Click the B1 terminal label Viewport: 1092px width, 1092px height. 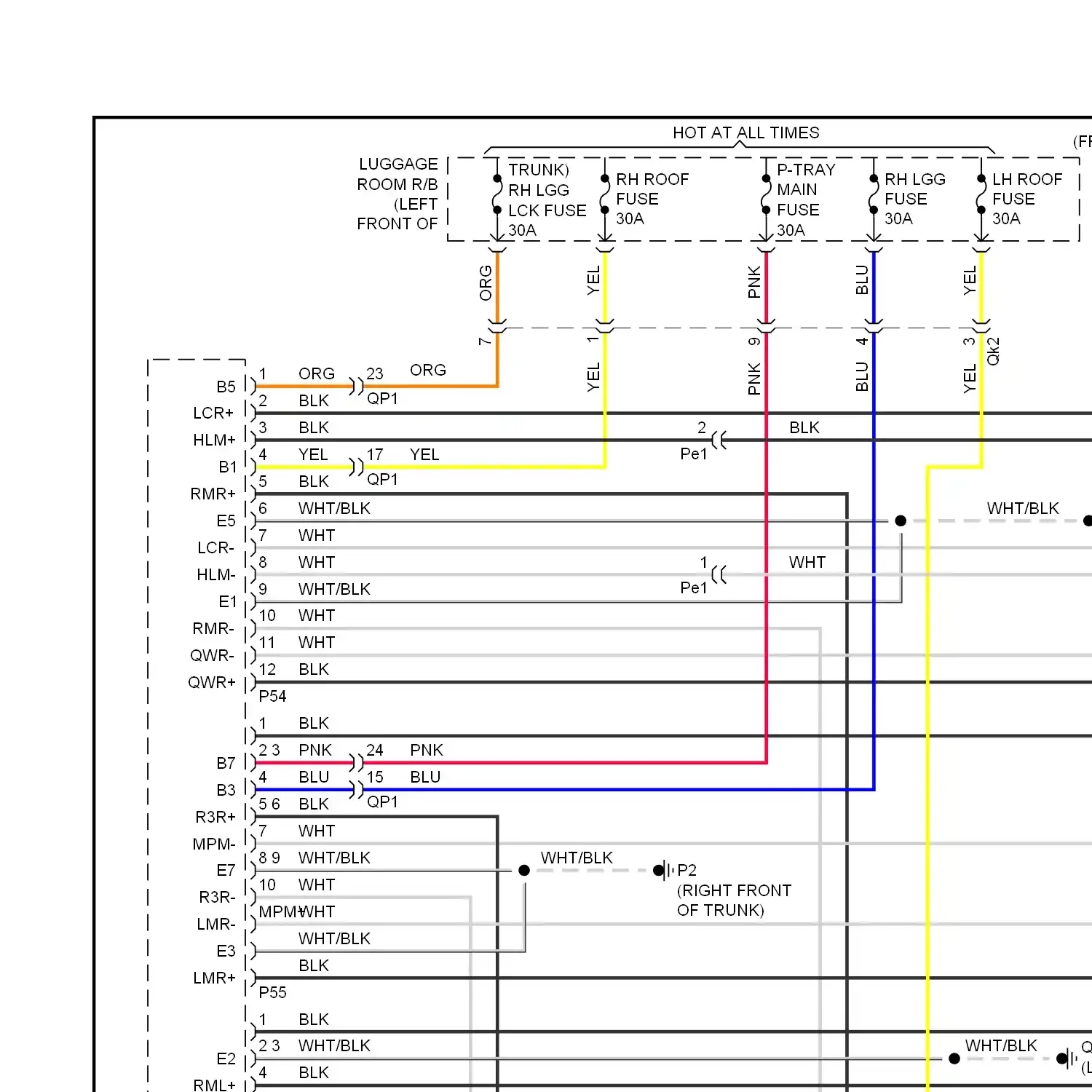[228, 467]
